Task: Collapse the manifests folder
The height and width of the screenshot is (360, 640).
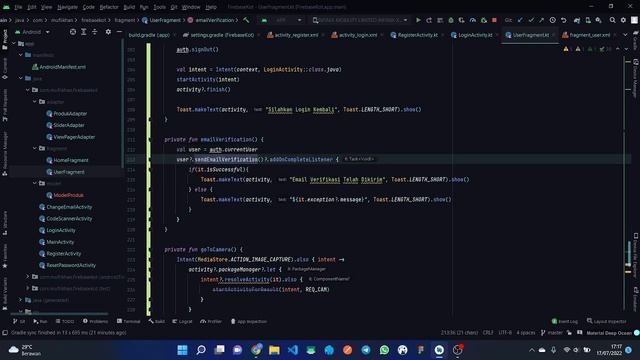Action: coord(21,55)
